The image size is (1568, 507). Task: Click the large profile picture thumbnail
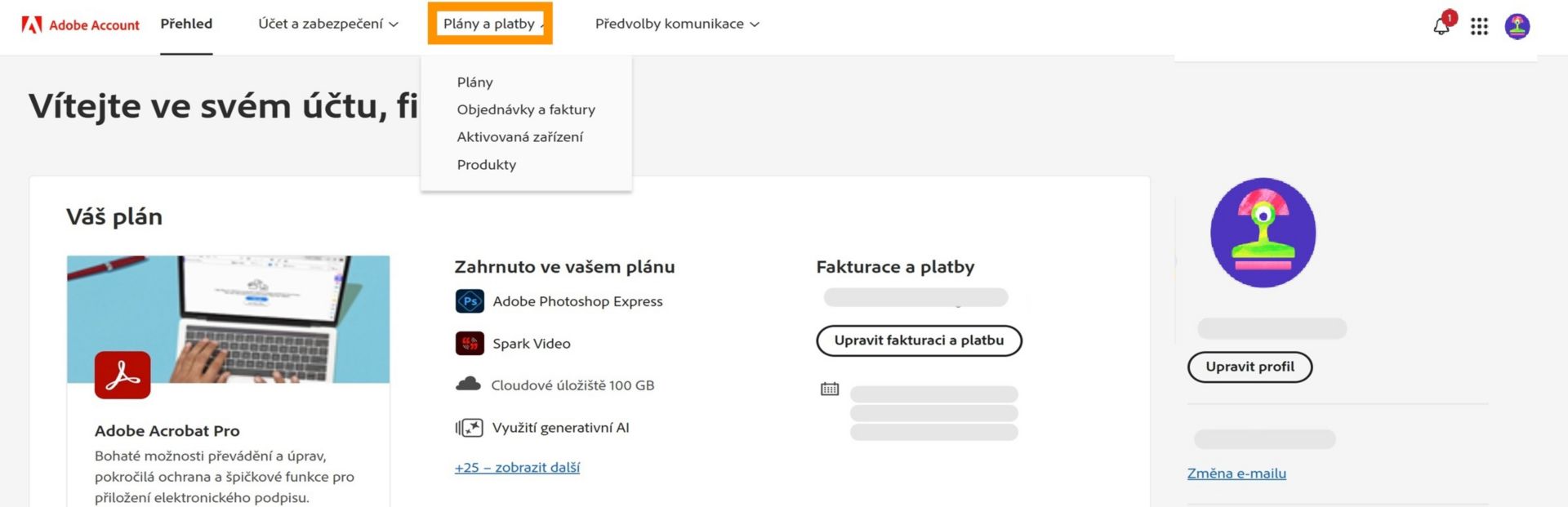[1263, 233]
